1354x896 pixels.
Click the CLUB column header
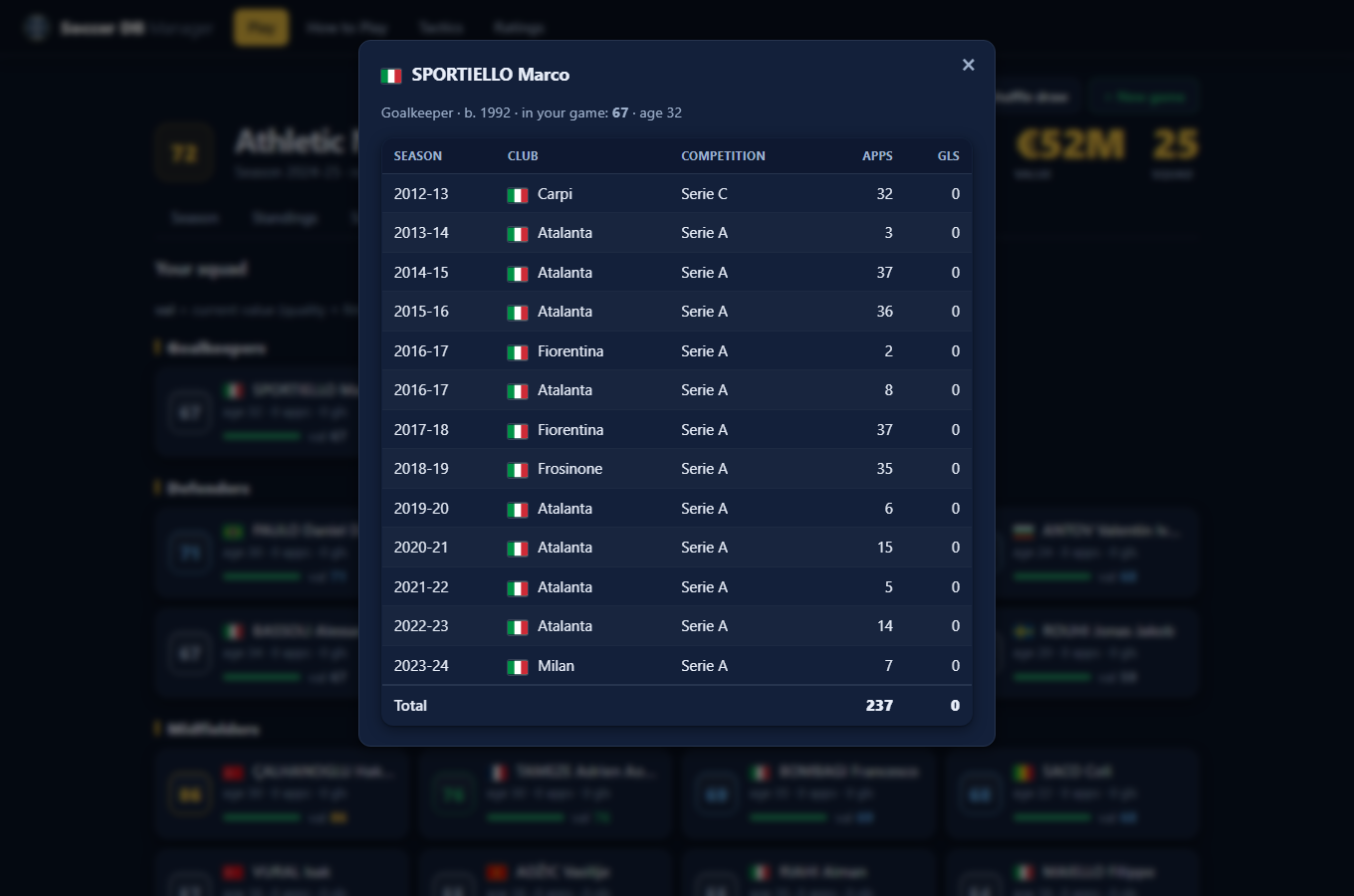point(523,156)
